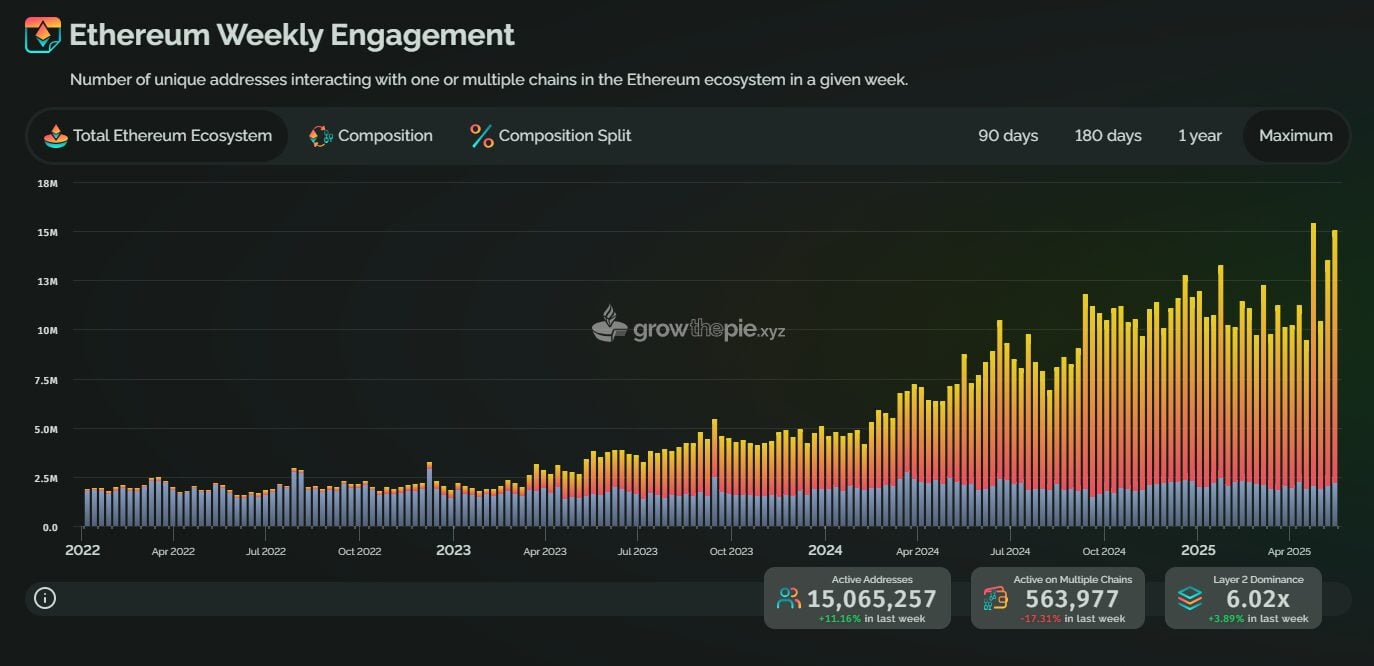Click the 7.5M y-axis label
The image size is (1374, 666).
(x=48, y=379)
